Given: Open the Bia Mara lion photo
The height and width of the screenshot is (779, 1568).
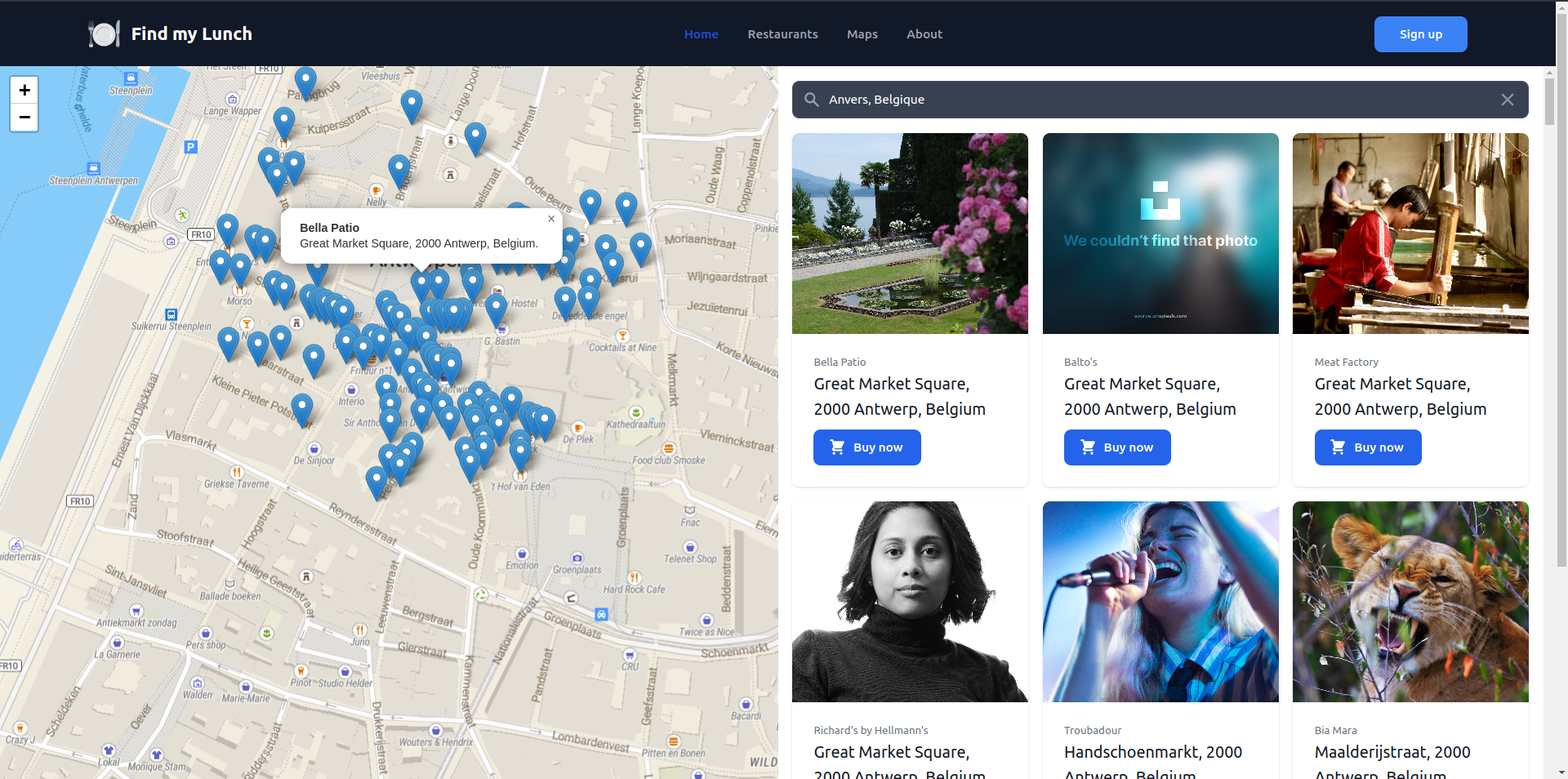Looking at the screenshot, I should tap(1410, 602).
